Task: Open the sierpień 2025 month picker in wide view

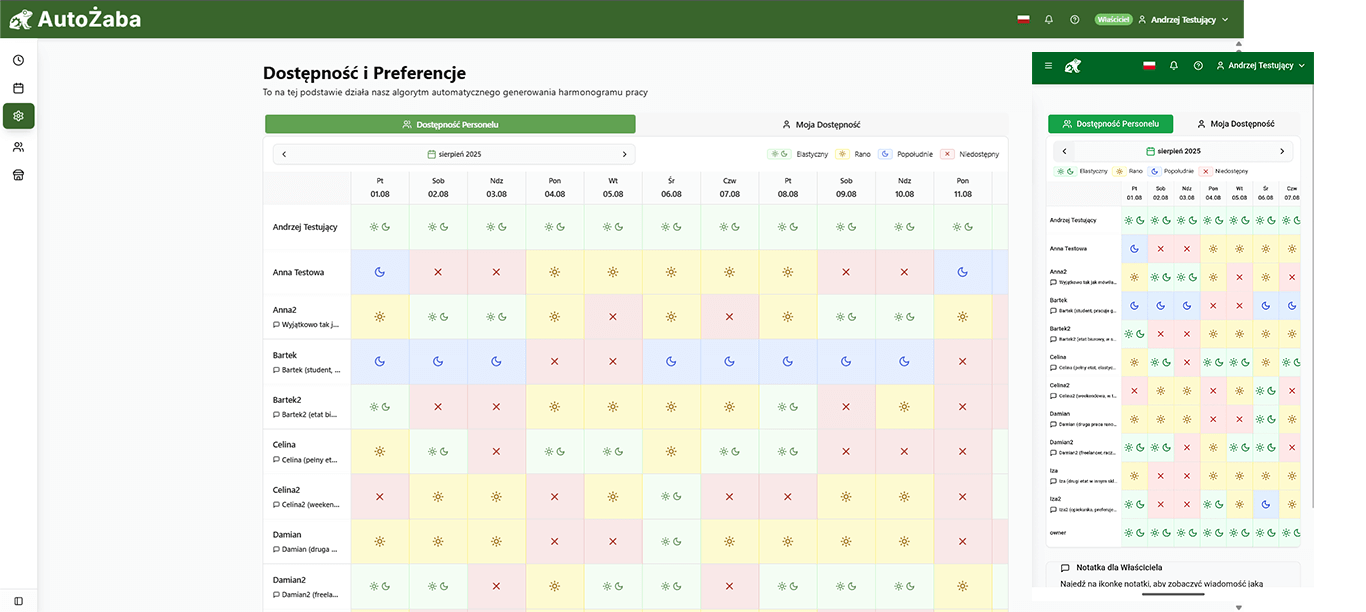Action: 454,154
